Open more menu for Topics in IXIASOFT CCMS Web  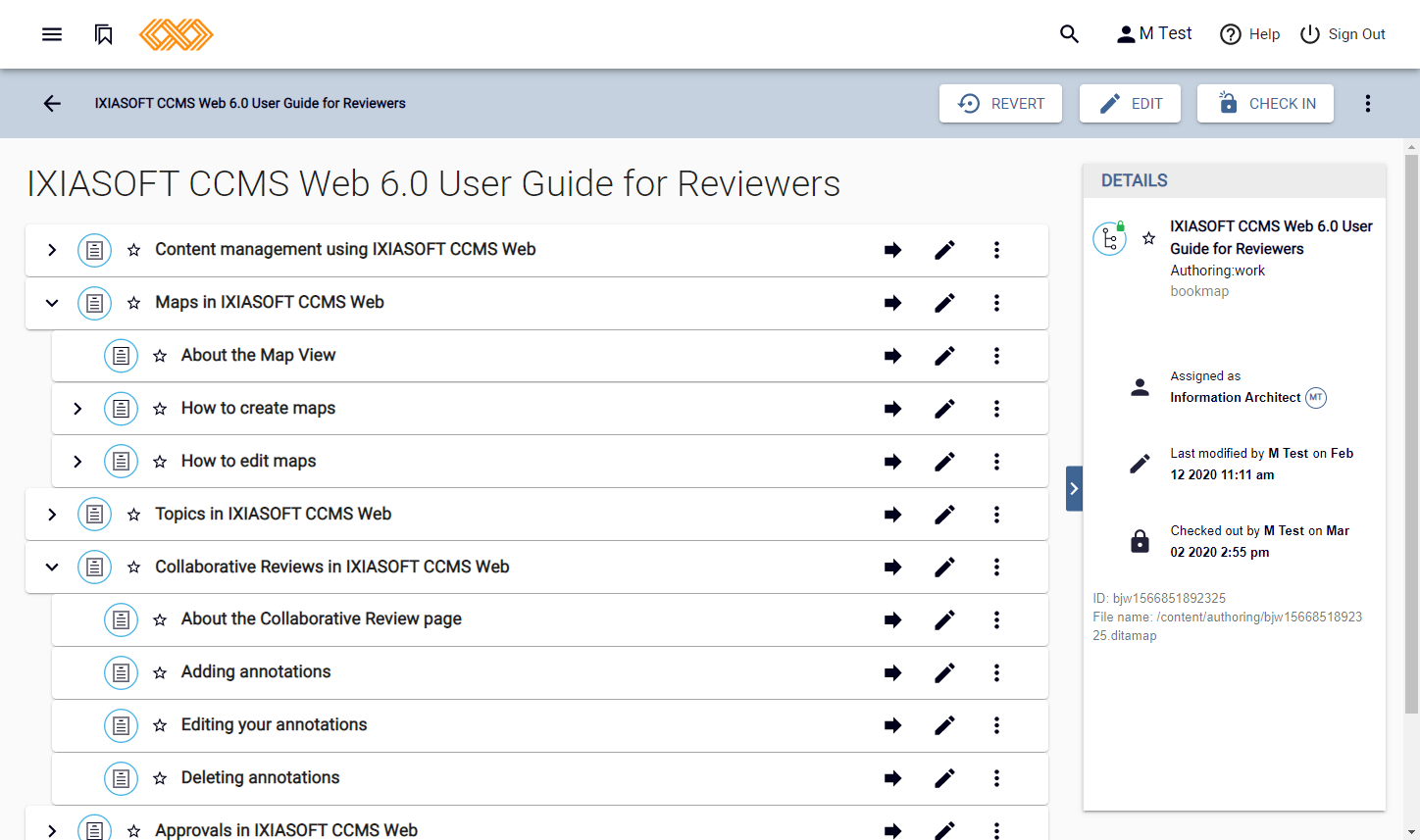click(996, 515)
